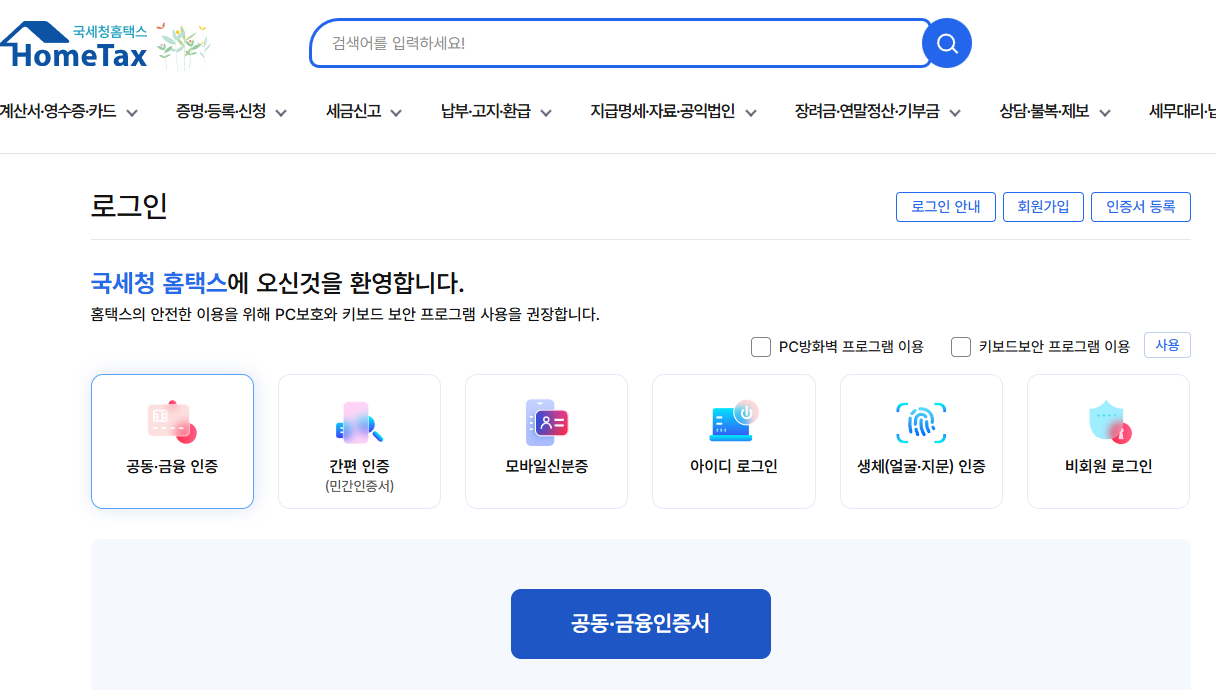1216x690 pixels.
Task: Enable the PC방화벽 프로그램 이용 checkbox
Action: tap(760, 346)
